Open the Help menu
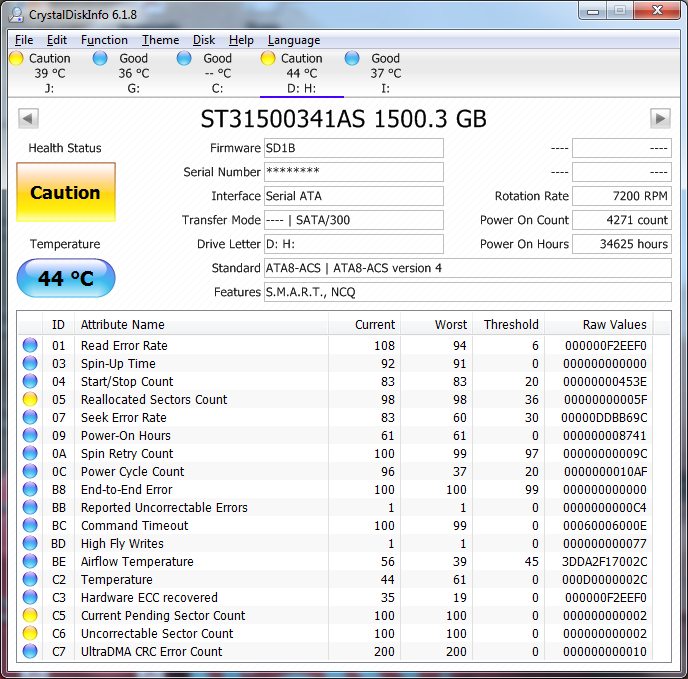The width and height of the screenshot is (688, 679). (x=241, y=40)
